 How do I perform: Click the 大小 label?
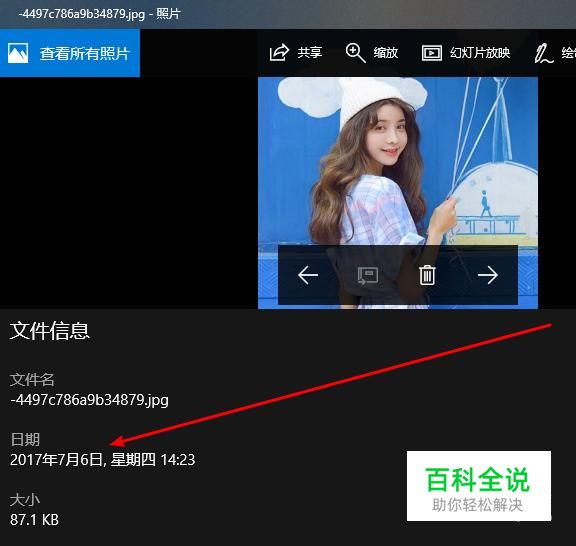(25, 500)
